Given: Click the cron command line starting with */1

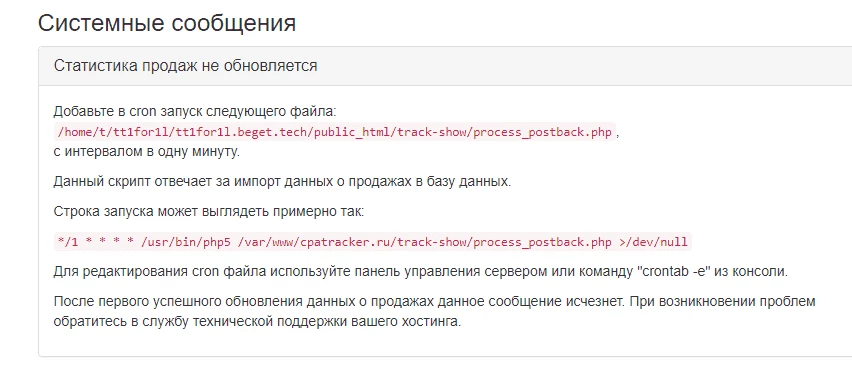Looking at the screenshot, I should tap(372, 242).
